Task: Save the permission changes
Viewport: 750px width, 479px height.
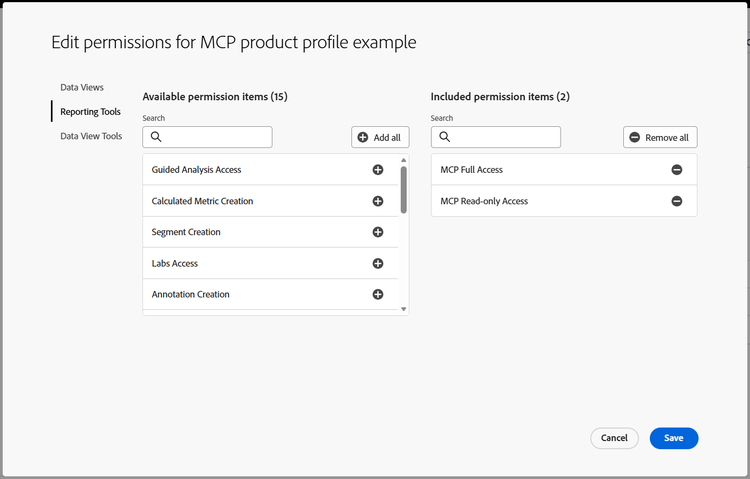Action: [673, 438]
